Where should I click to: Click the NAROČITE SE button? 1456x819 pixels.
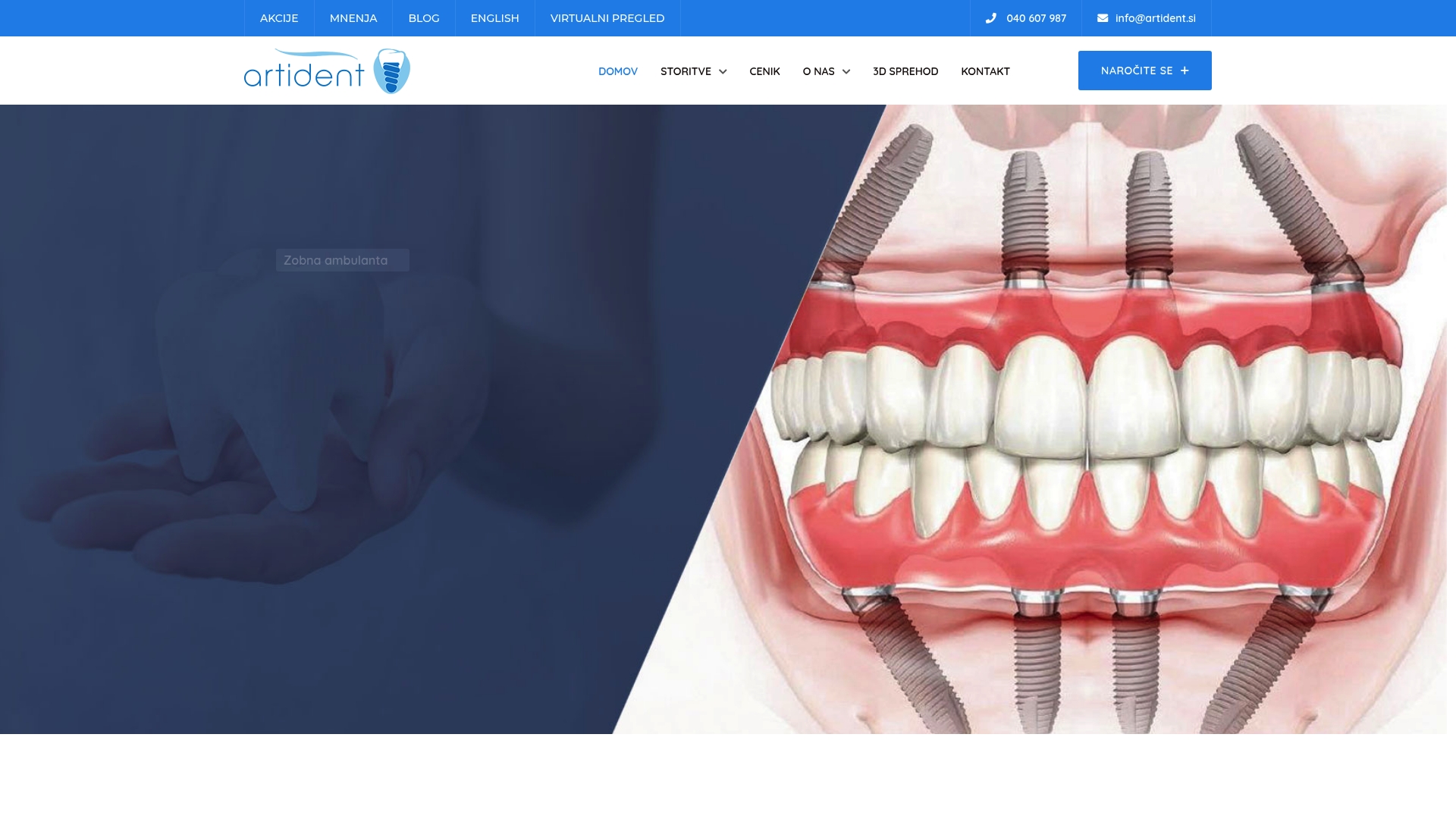1144,70
